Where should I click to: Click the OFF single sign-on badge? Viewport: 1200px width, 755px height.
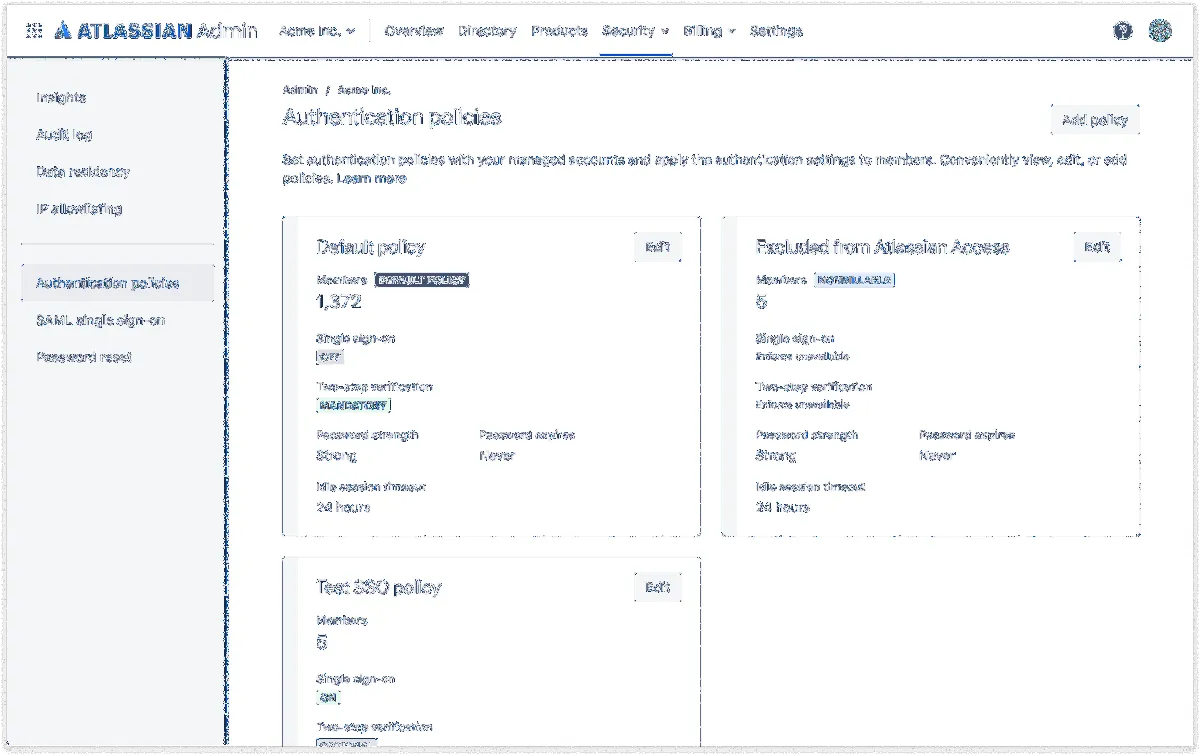[x=329, y=356]
